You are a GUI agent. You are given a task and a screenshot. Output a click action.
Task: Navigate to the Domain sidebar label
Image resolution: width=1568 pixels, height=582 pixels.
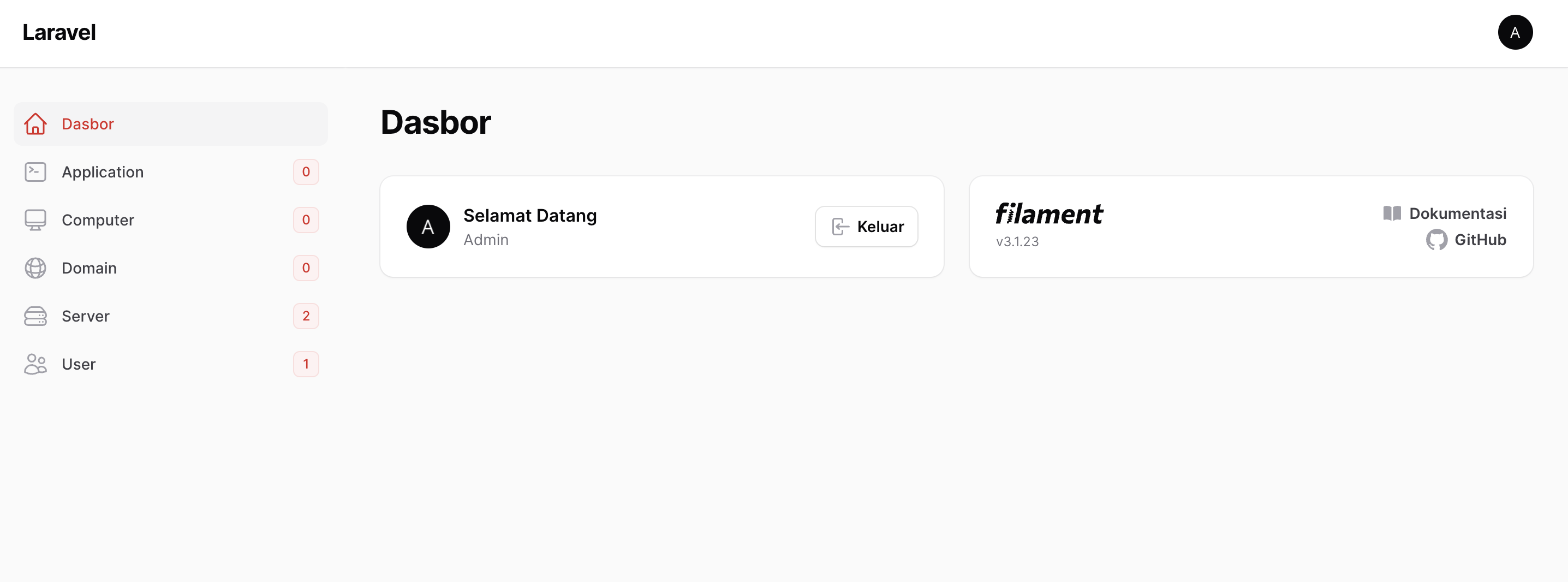89,268
